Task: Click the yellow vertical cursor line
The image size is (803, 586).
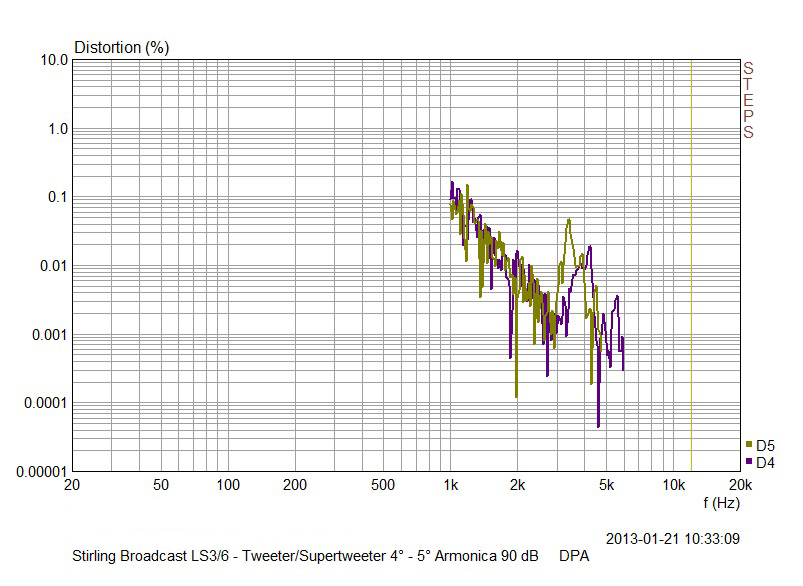Action: 691,265
